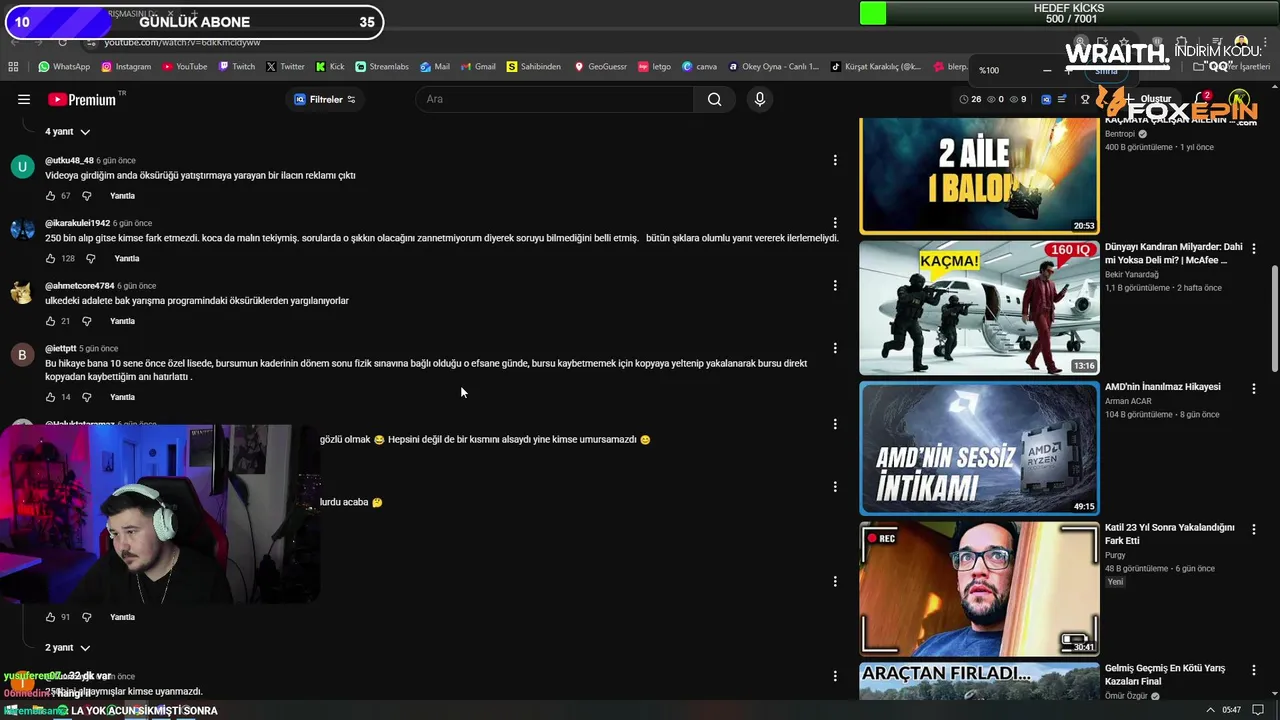
Task: Open the Kürşat Karakılıç TikTok bookmark
Action: pyautogui.click(x=876, y=67)
